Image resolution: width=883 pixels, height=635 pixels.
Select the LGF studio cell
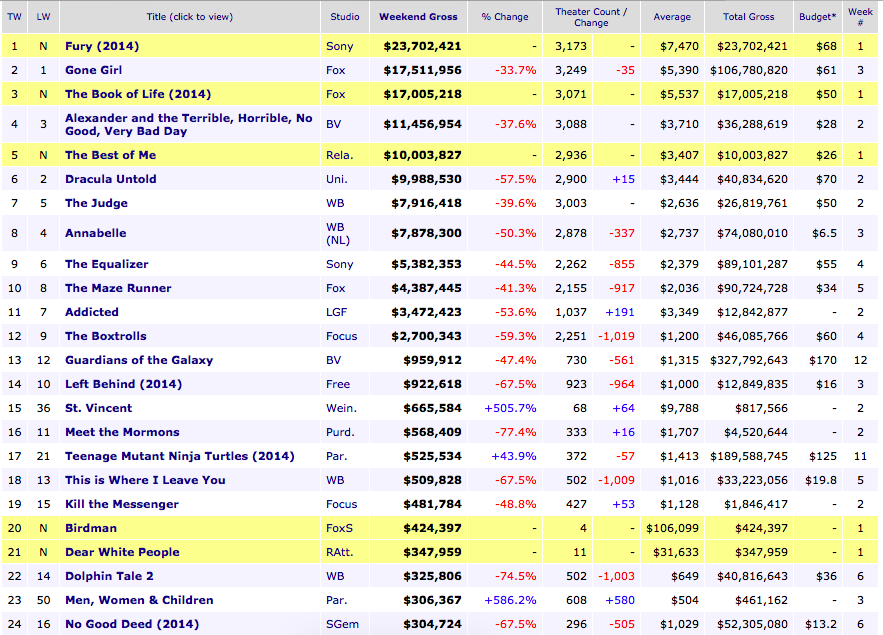337,312
